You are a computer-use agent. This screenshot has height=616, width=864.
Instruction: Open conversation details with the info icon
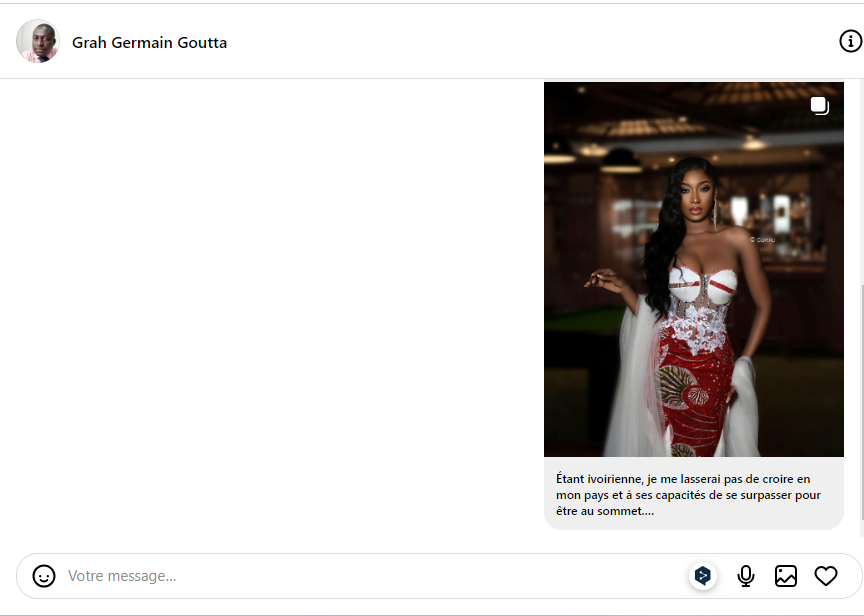850,41
